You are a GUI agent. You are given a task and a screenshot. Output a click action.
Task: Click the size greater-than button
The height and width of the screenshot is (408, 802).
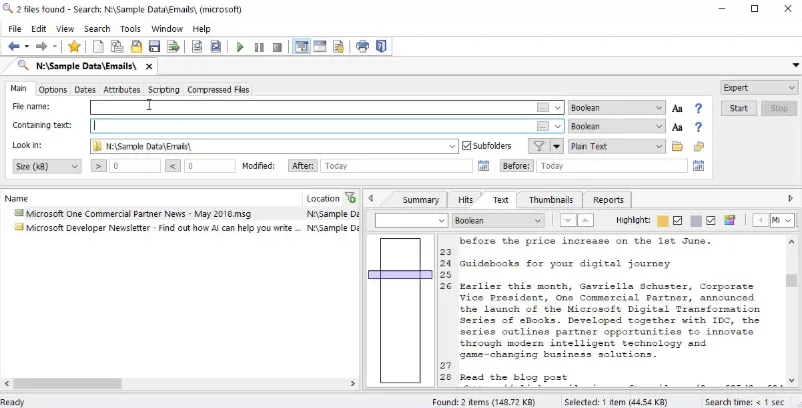pos(99,166)
